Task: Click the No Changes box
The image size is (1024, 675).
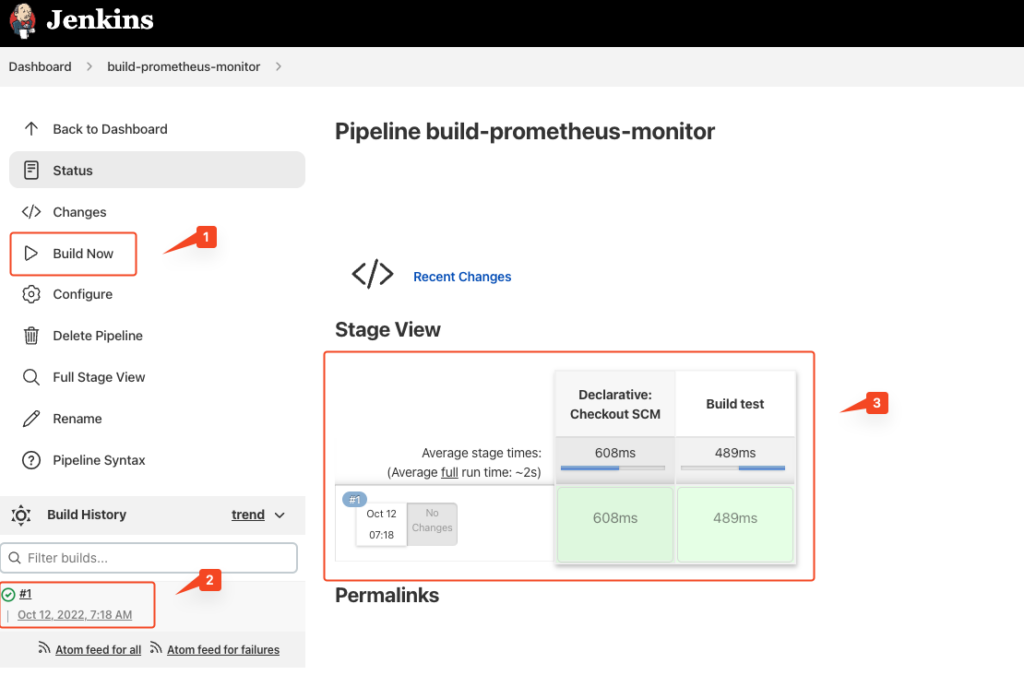Action: pos(432,524)
